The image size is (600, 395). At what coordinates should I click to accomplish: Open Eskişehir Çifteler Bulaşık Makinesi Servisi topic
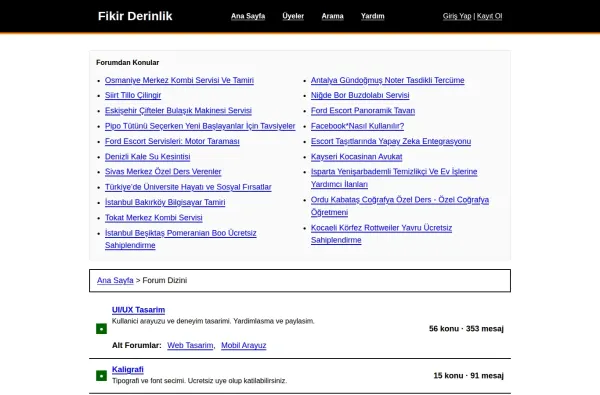[x=178, y=111]
